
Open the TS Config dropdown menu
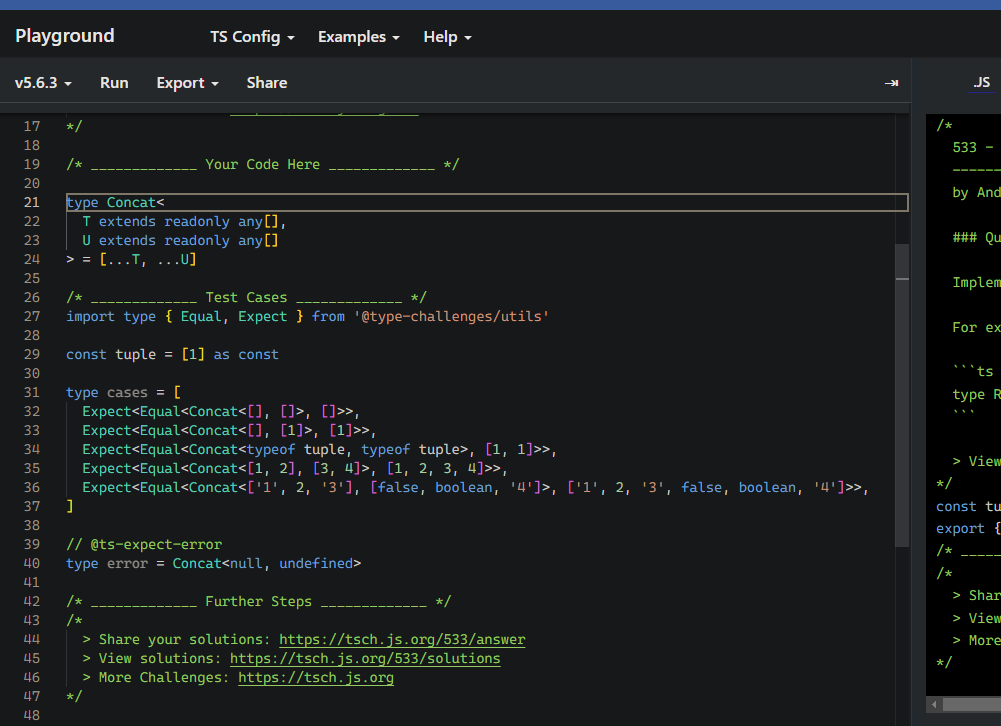252,37
